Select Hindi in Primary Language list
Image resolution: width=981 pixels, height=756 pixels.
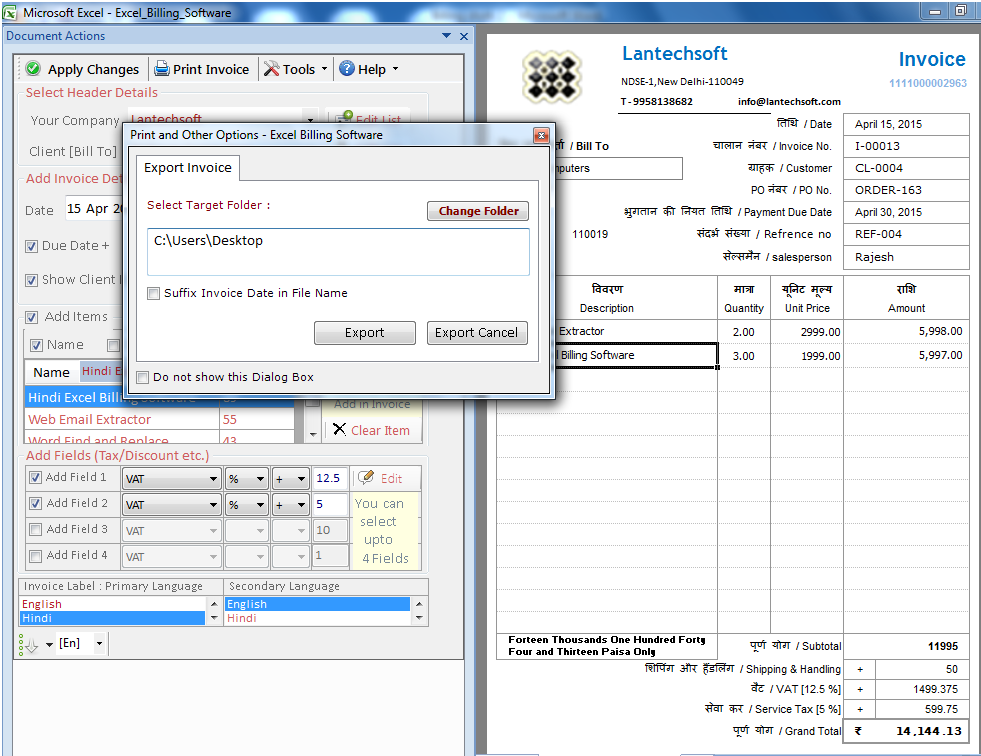[112, 618]
